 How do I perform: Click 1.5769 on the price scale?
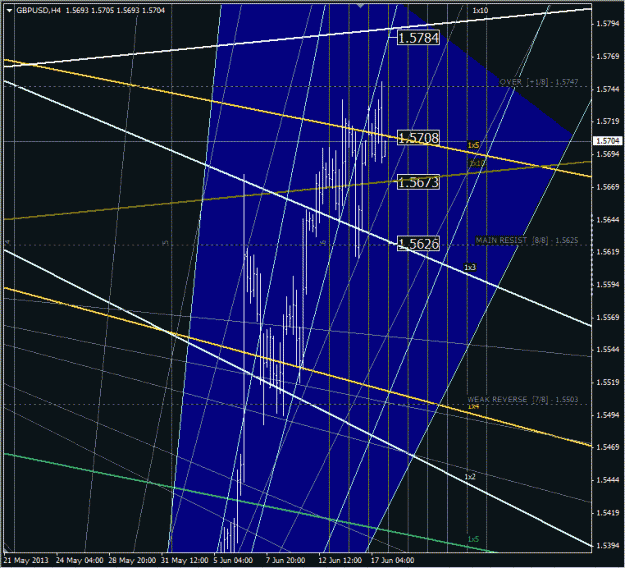(608, 57)
